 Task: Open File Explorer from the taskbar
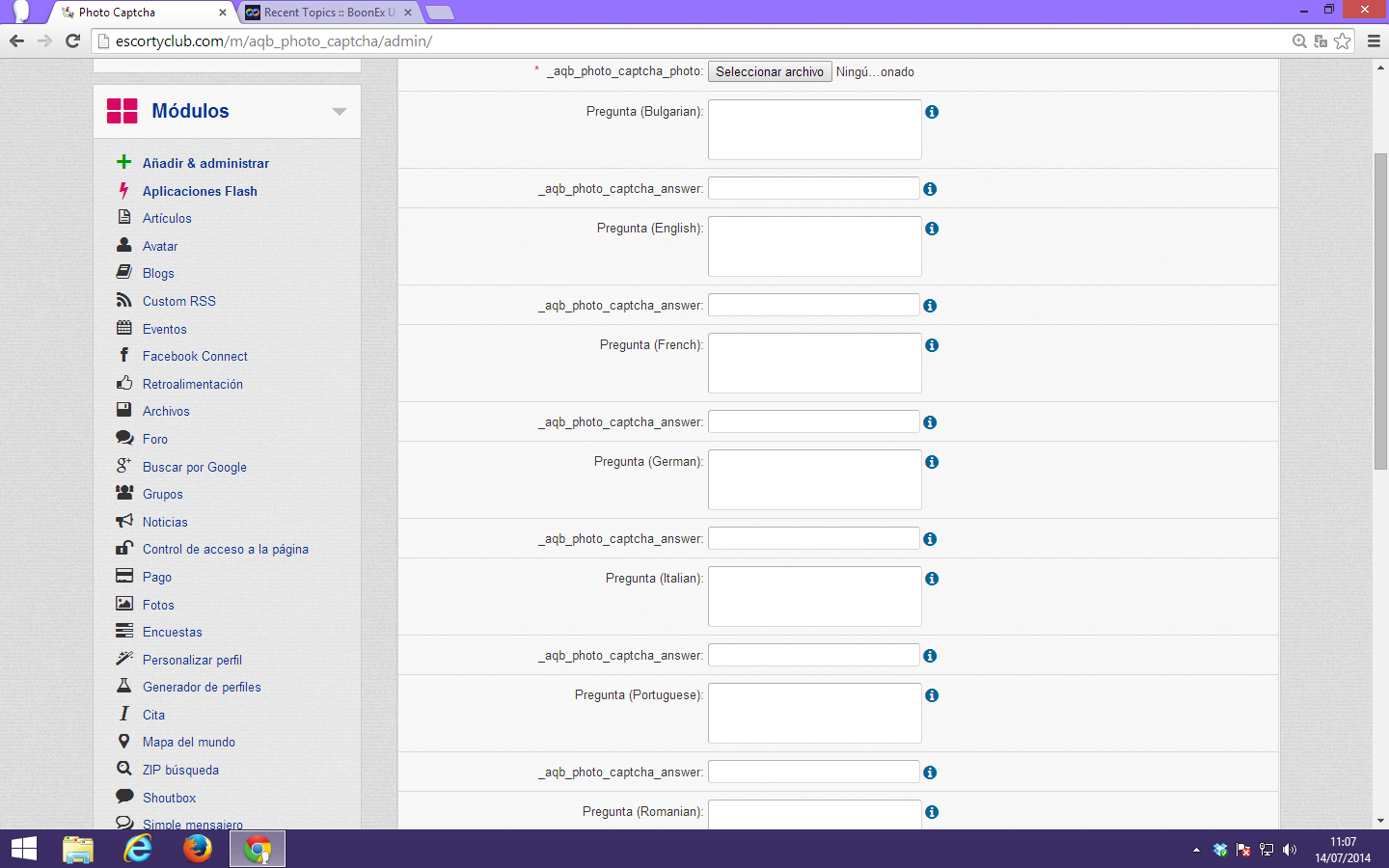tap(78, 849)
